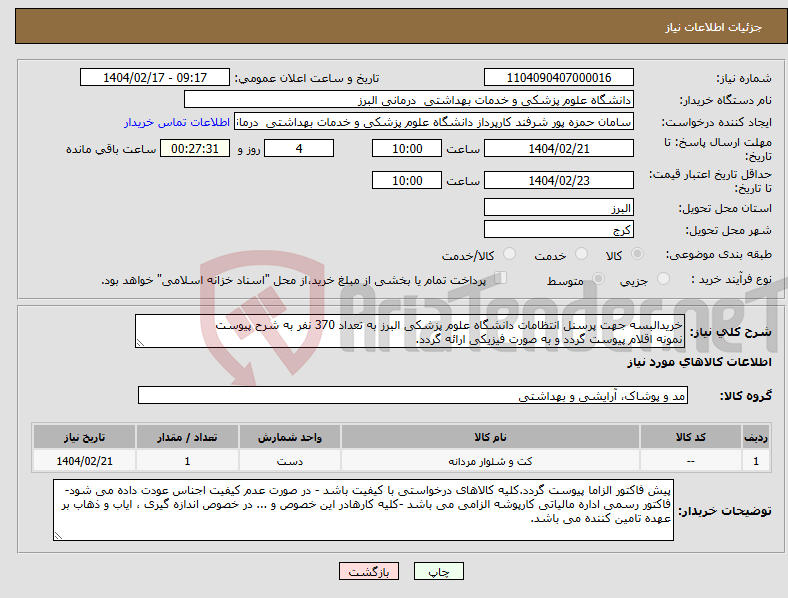This screenshot has width=788, height=598.
Task: Click the کد کالا column header
Action: tap(691, 437)
